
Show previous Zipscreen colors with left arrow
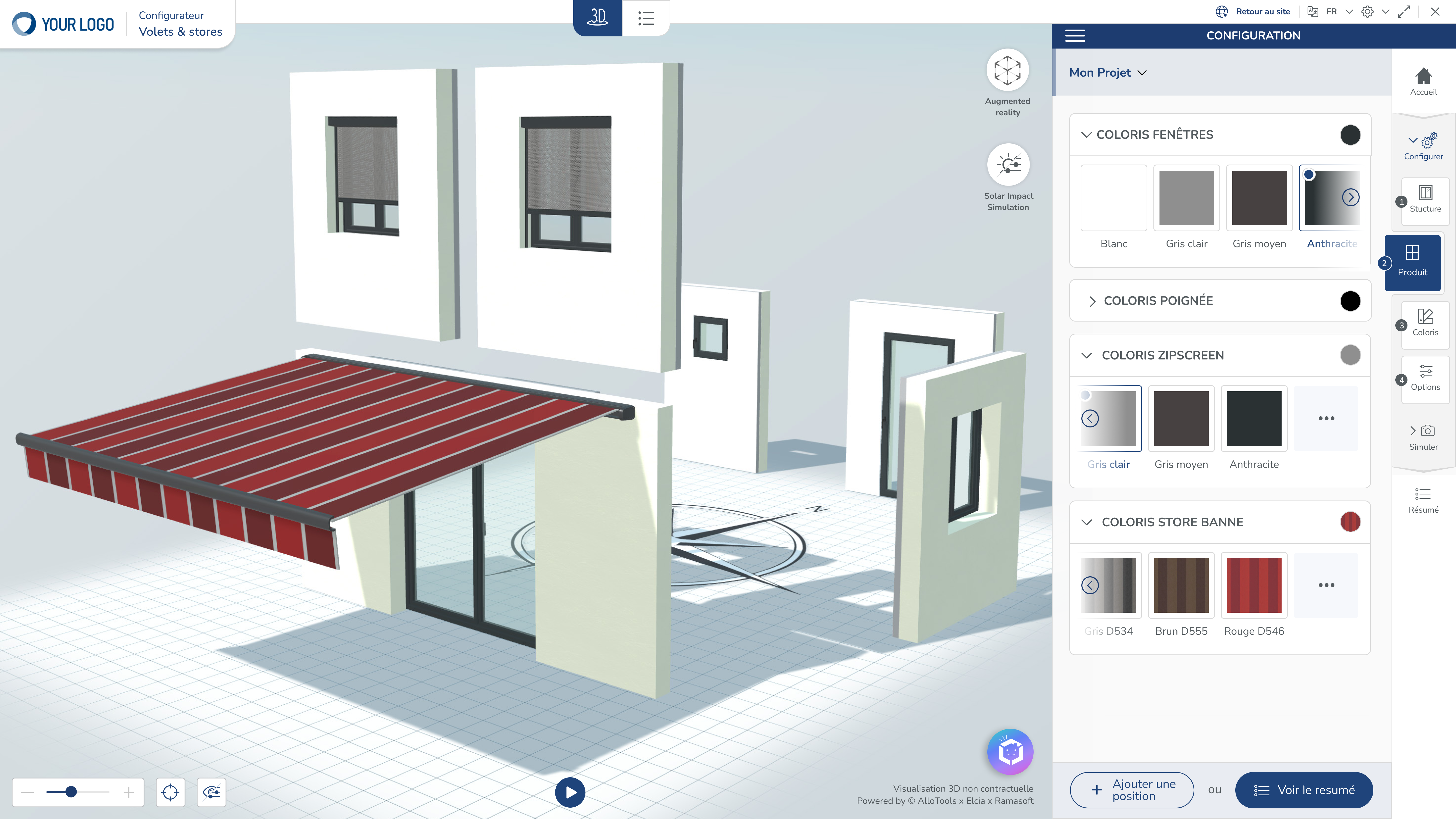[1090, 418]
